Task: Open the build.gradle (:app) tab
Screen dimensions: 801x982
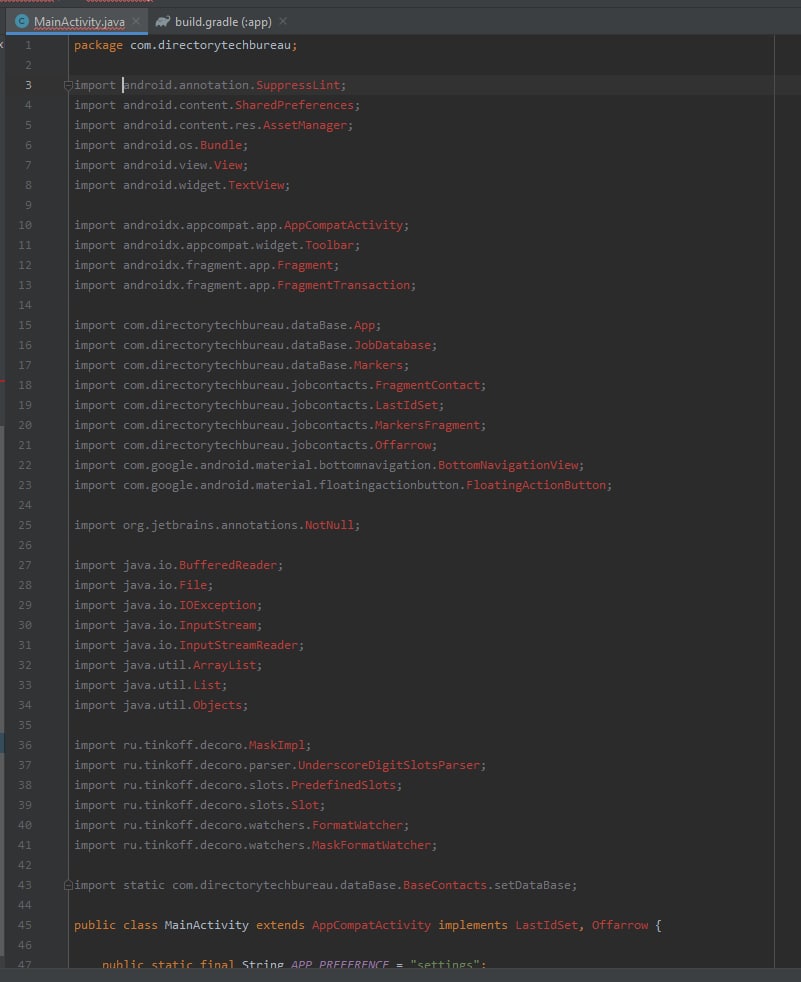Action: point(223,22)
